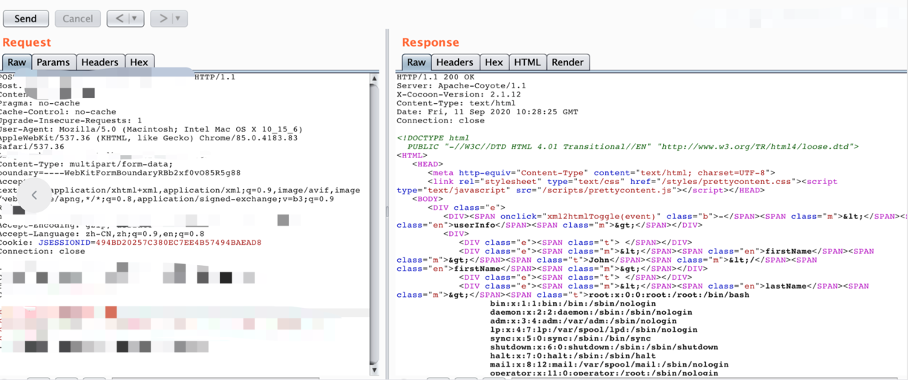
Task: Click 'Connection: close' in the Request panel
Action: (x=42, y=251)
